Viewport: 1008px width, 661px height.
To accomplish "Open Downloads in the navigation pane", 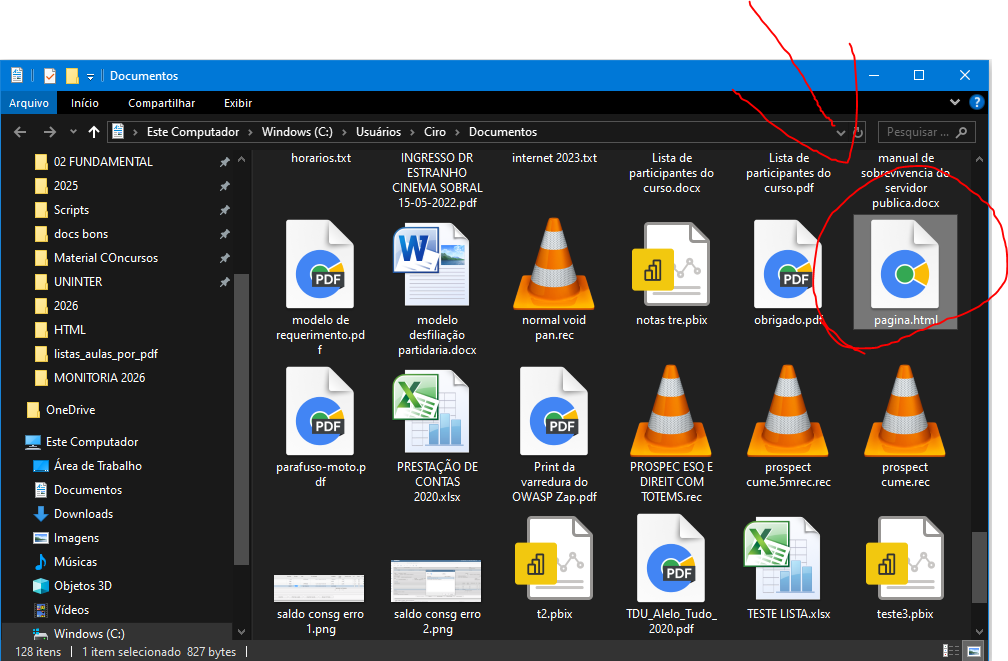I will [83, 514].
